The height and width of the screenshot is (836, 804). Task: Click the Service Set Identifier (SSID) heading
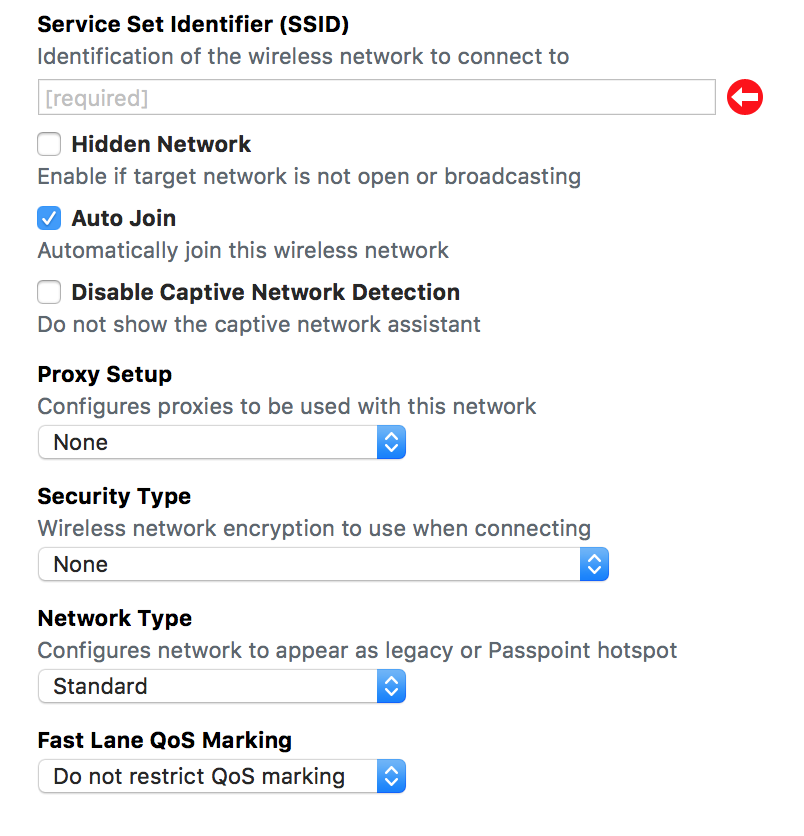[x=193, y=23]
